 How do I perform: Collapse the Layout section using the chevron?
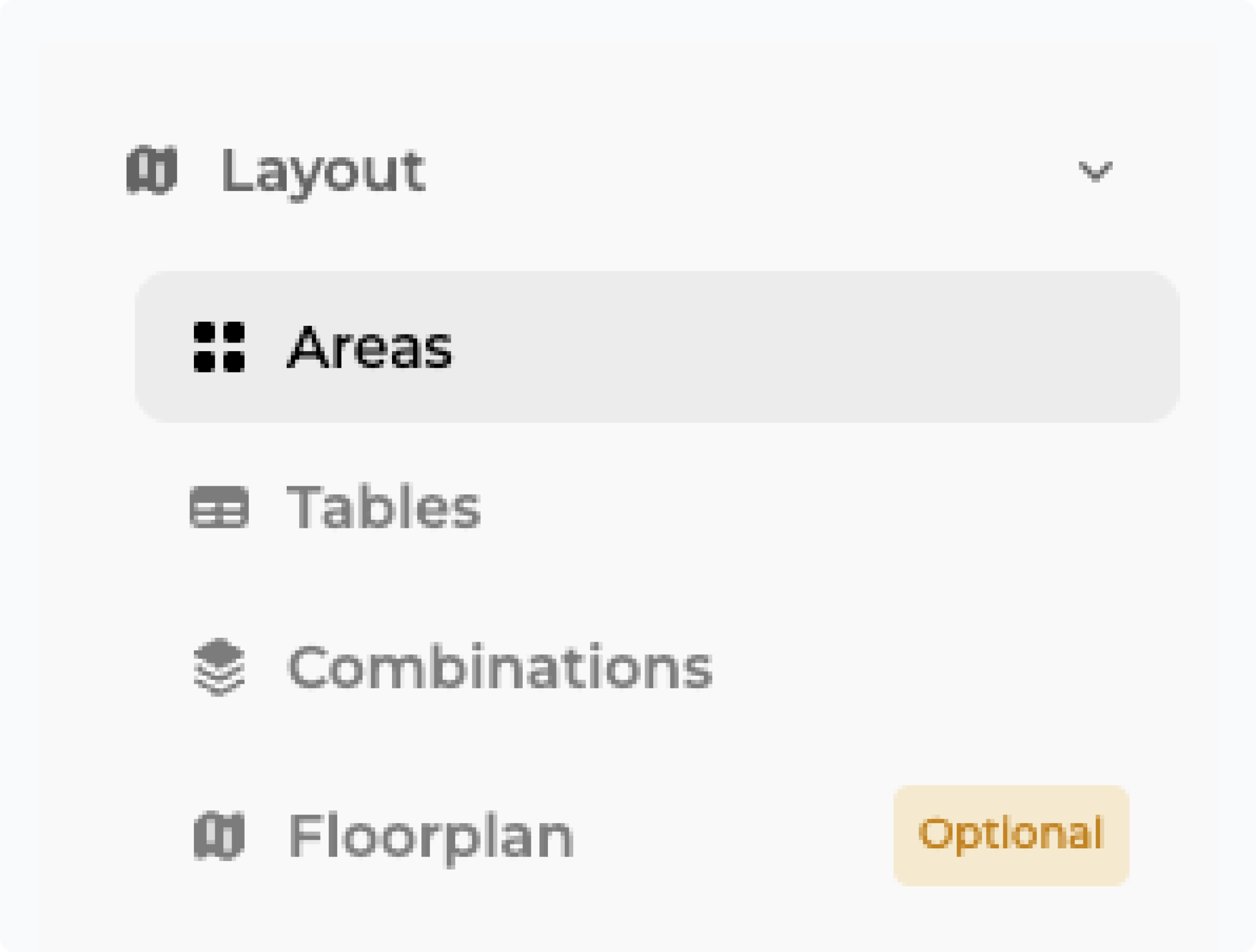[x=1095, y=172]
